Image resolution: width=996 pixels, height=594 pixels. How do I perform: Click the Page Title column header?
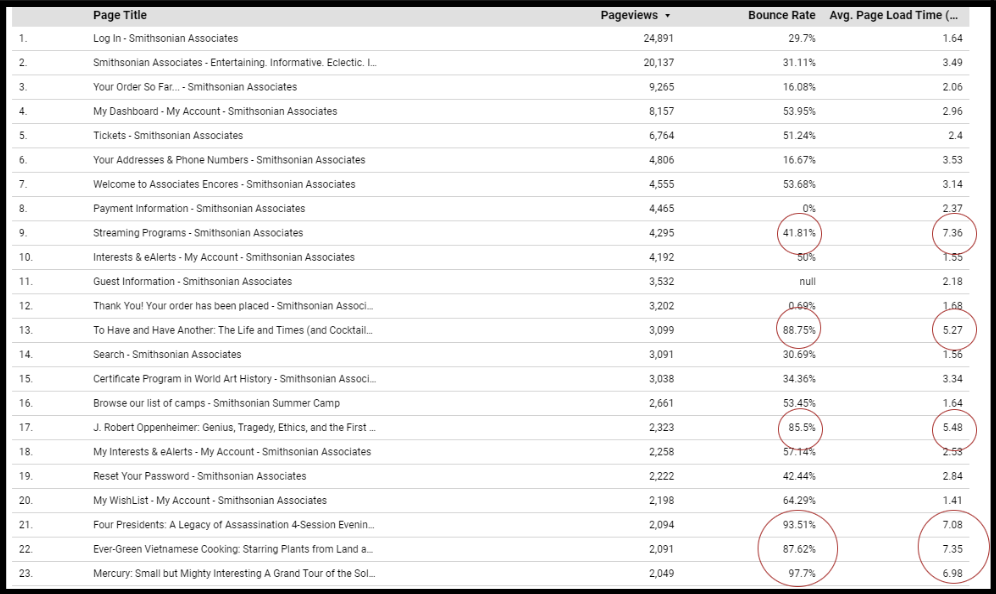(x=119, y=15)
